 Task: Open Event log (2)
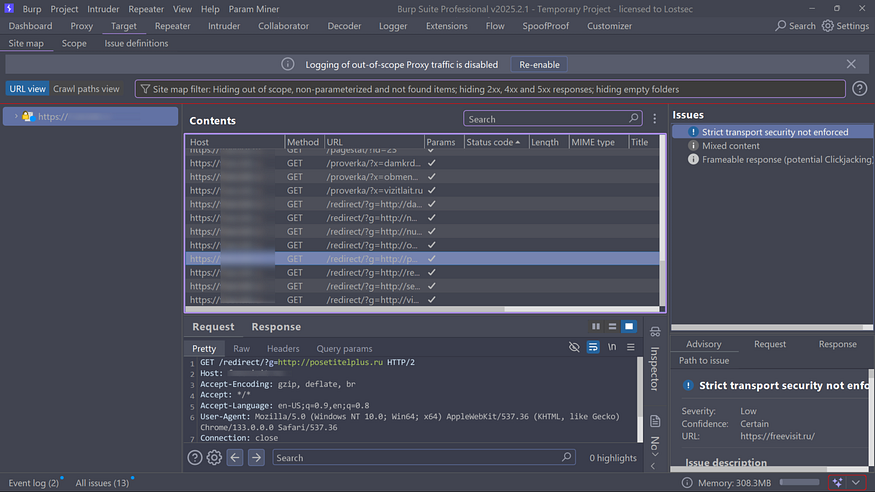(x=33, y=483)
